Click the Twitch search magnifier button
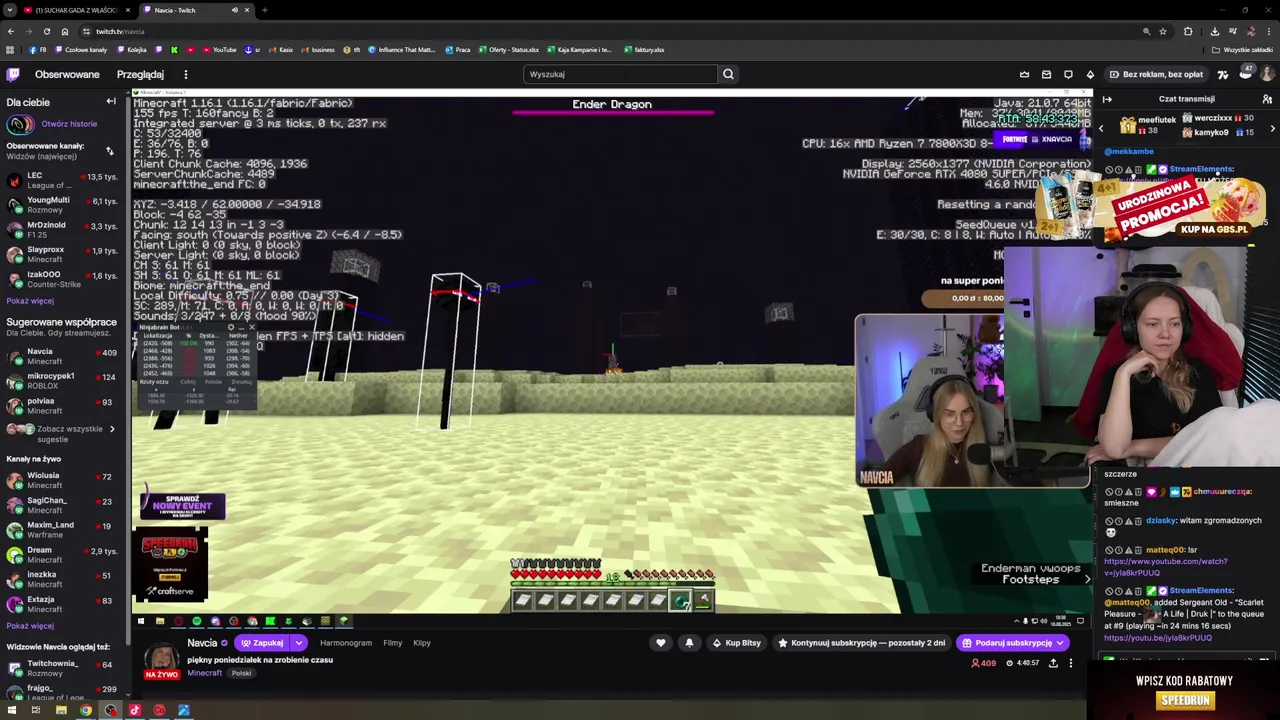This screenshot has width=1280, height=720. click(728, 74)
